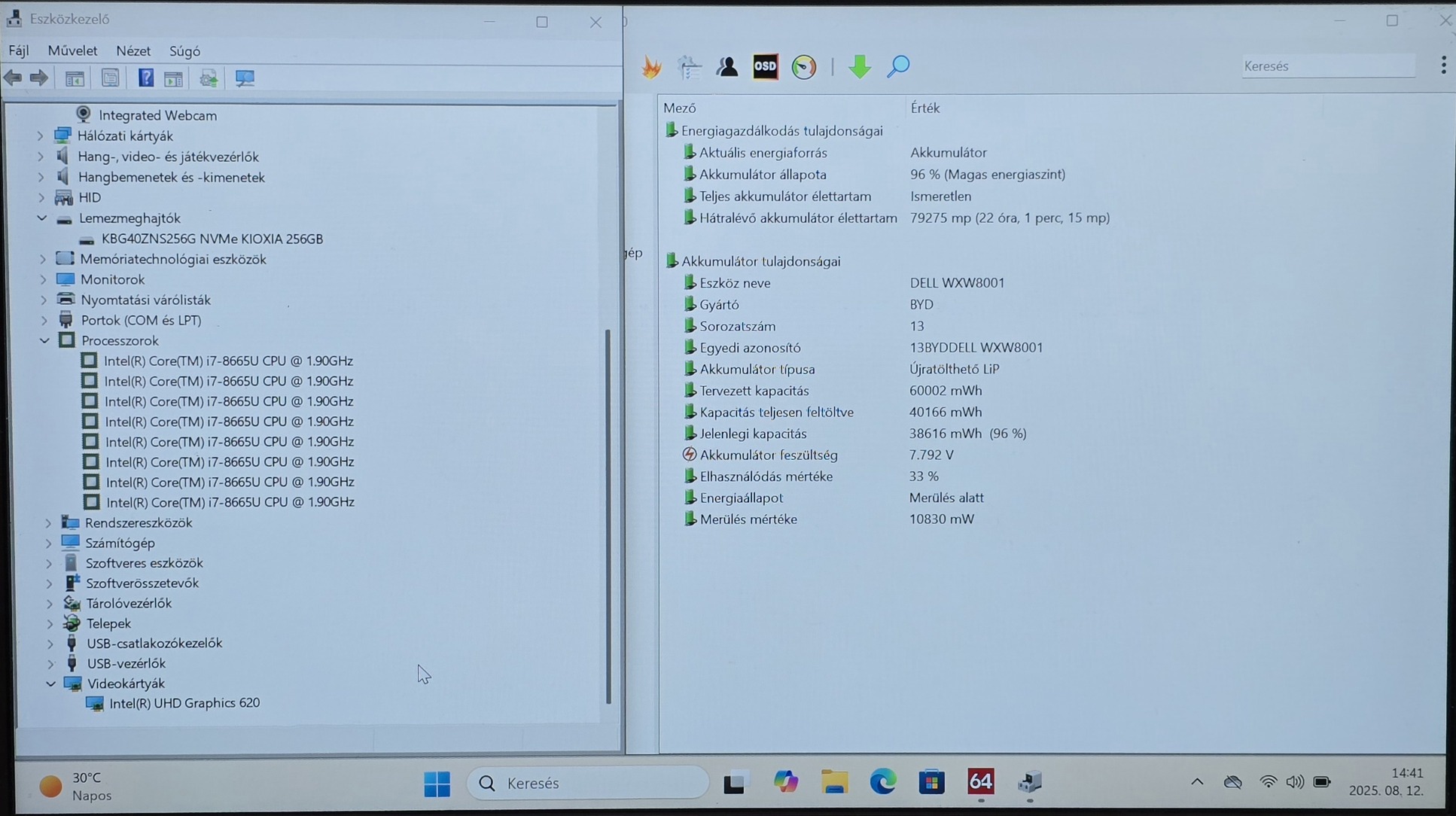Image resolution: width=1456 pixels, height=816 pixels.
Task: Click the blue magnifier search icon
Action: pyautogui.click(x=898, y=67)
